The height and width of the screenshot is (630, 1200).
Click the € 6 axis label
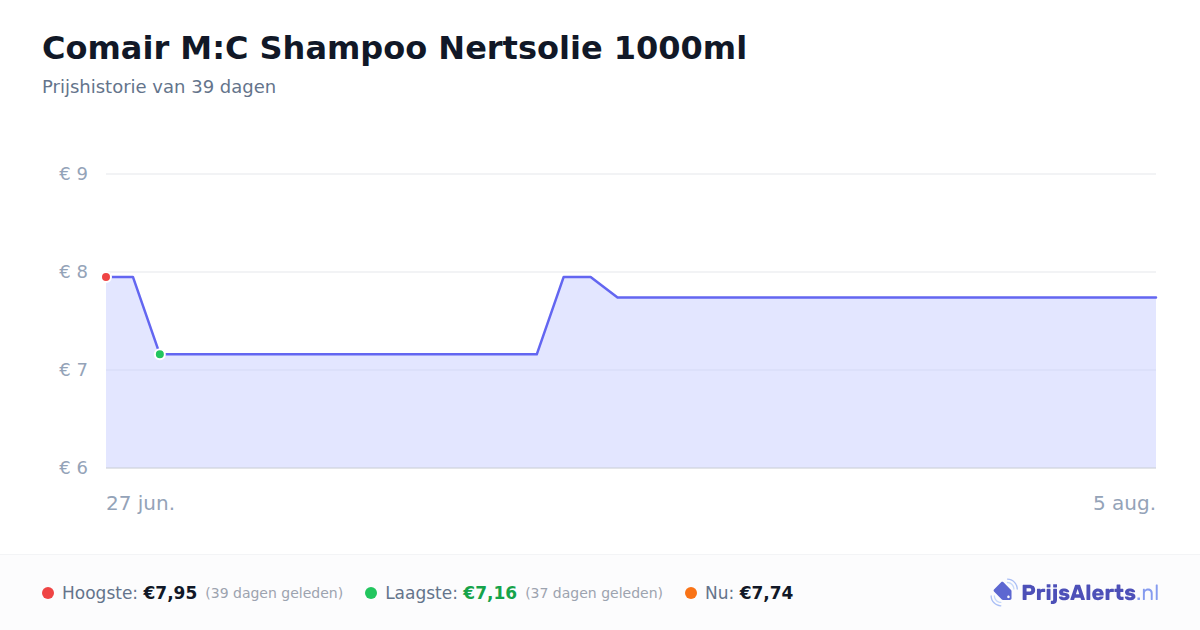(x=73, y=468)
